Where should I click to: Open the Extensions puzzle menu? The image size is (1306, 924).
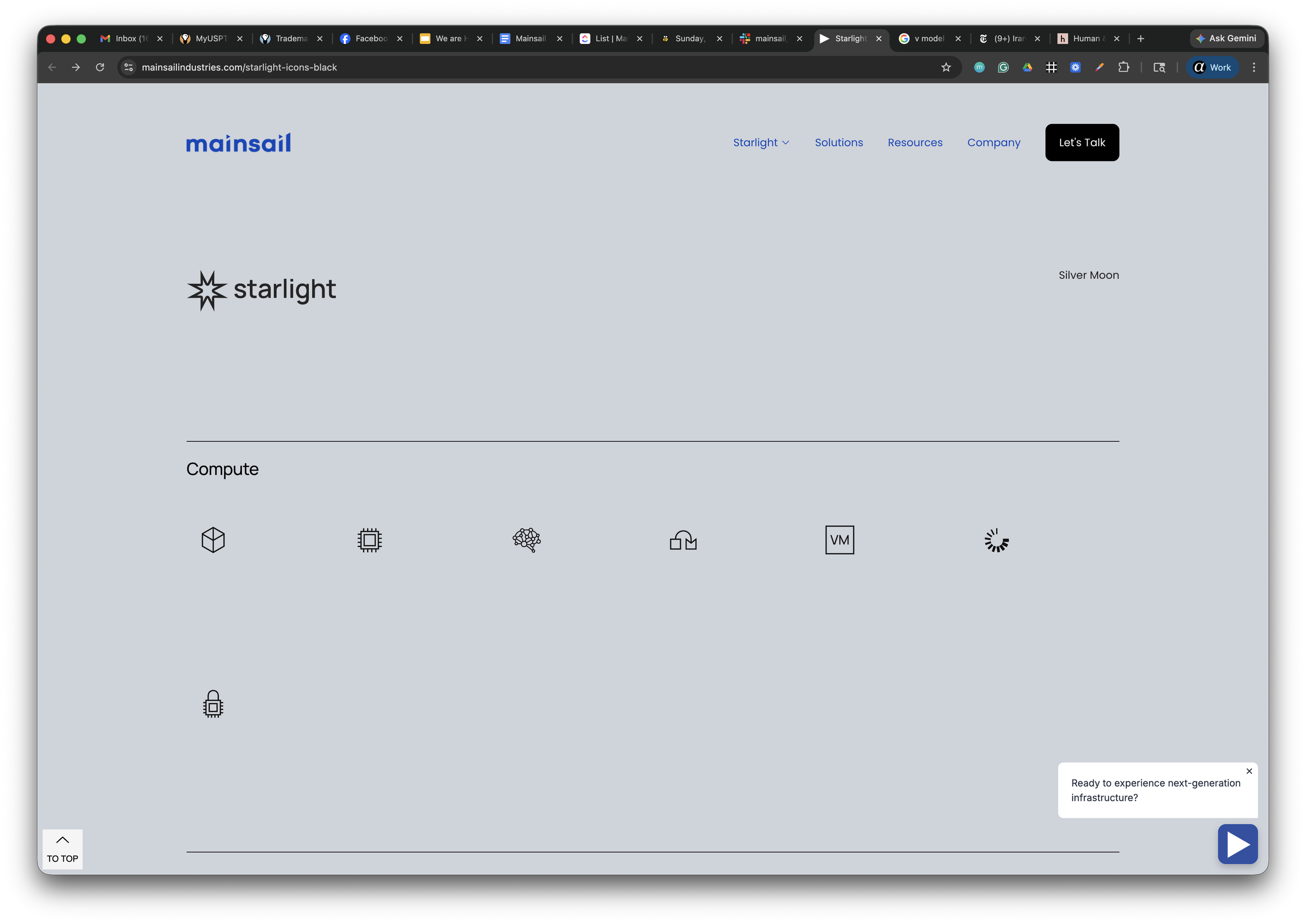tap(1123, 67)
